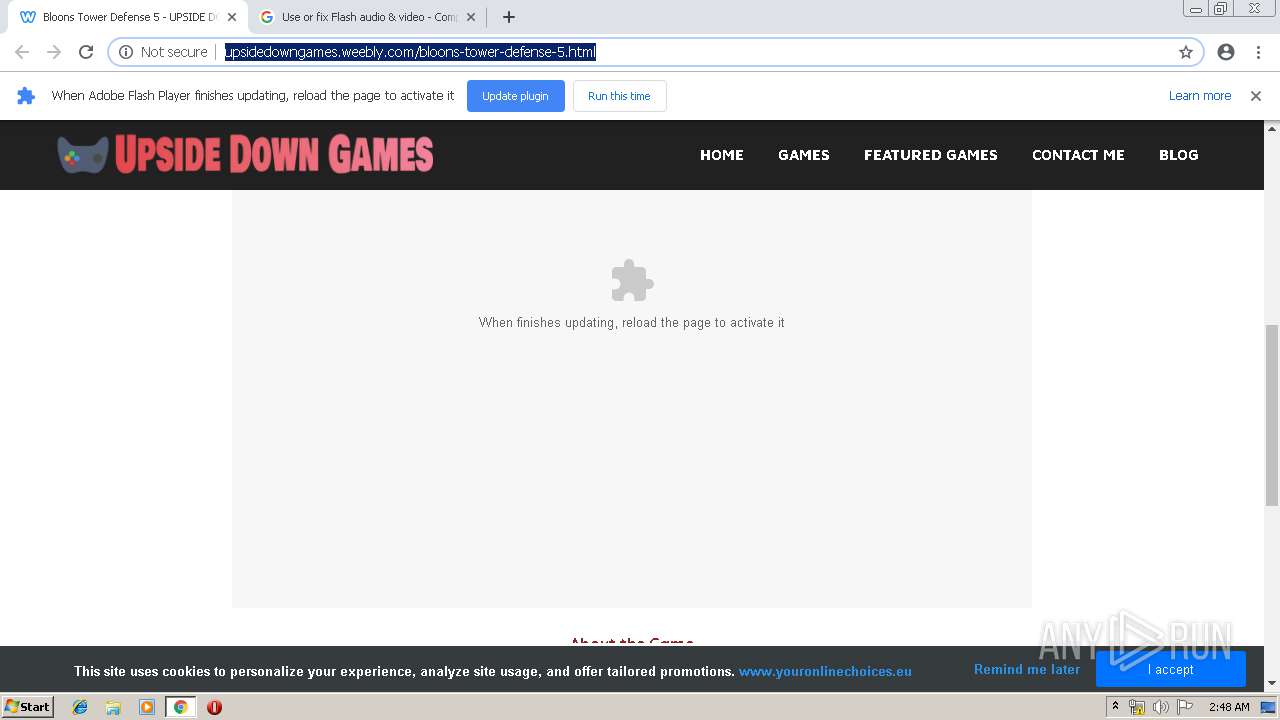The width and height of the screenshot is (1280, 720).
Task: Launch Internet Explorer from the taskbar
Action: [80, 707]
